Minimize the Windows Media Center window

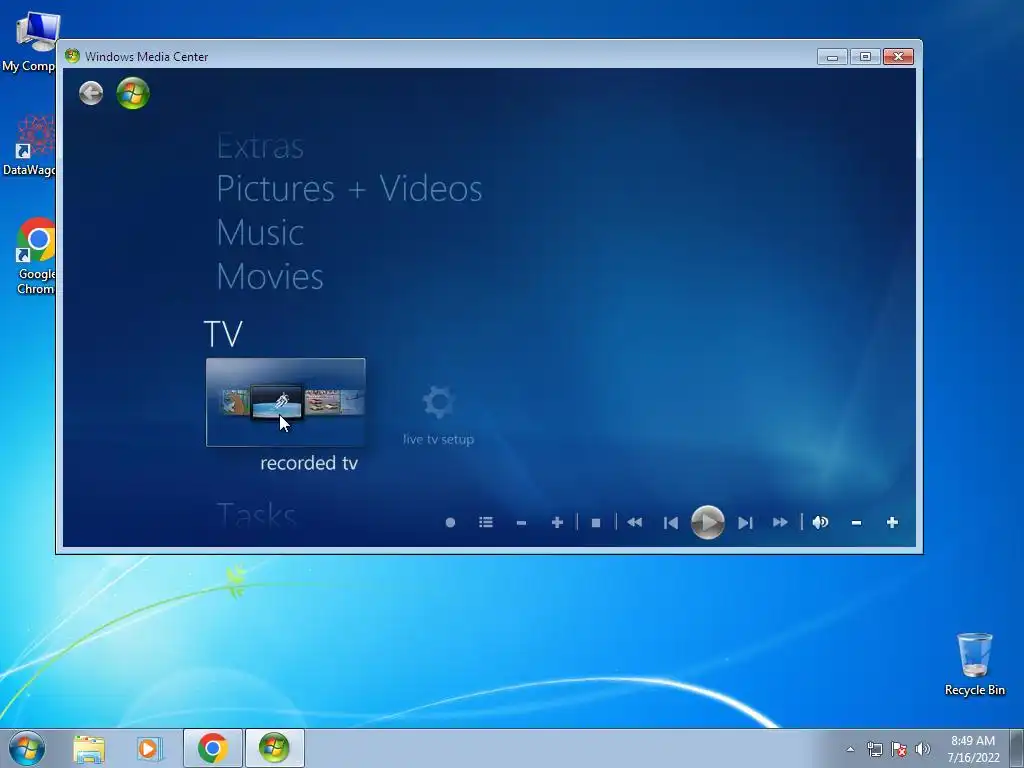point(832,57)
